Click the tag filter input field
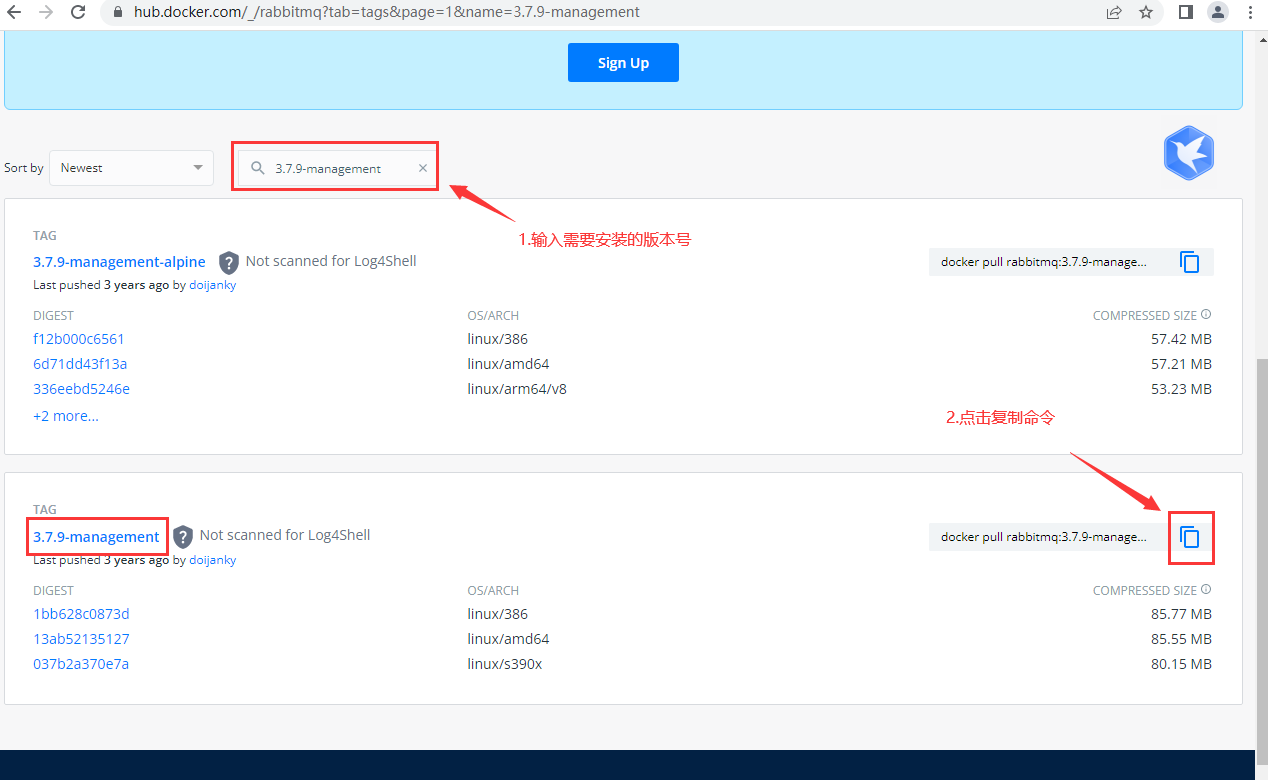1268x780 pixels. point(338,168)
